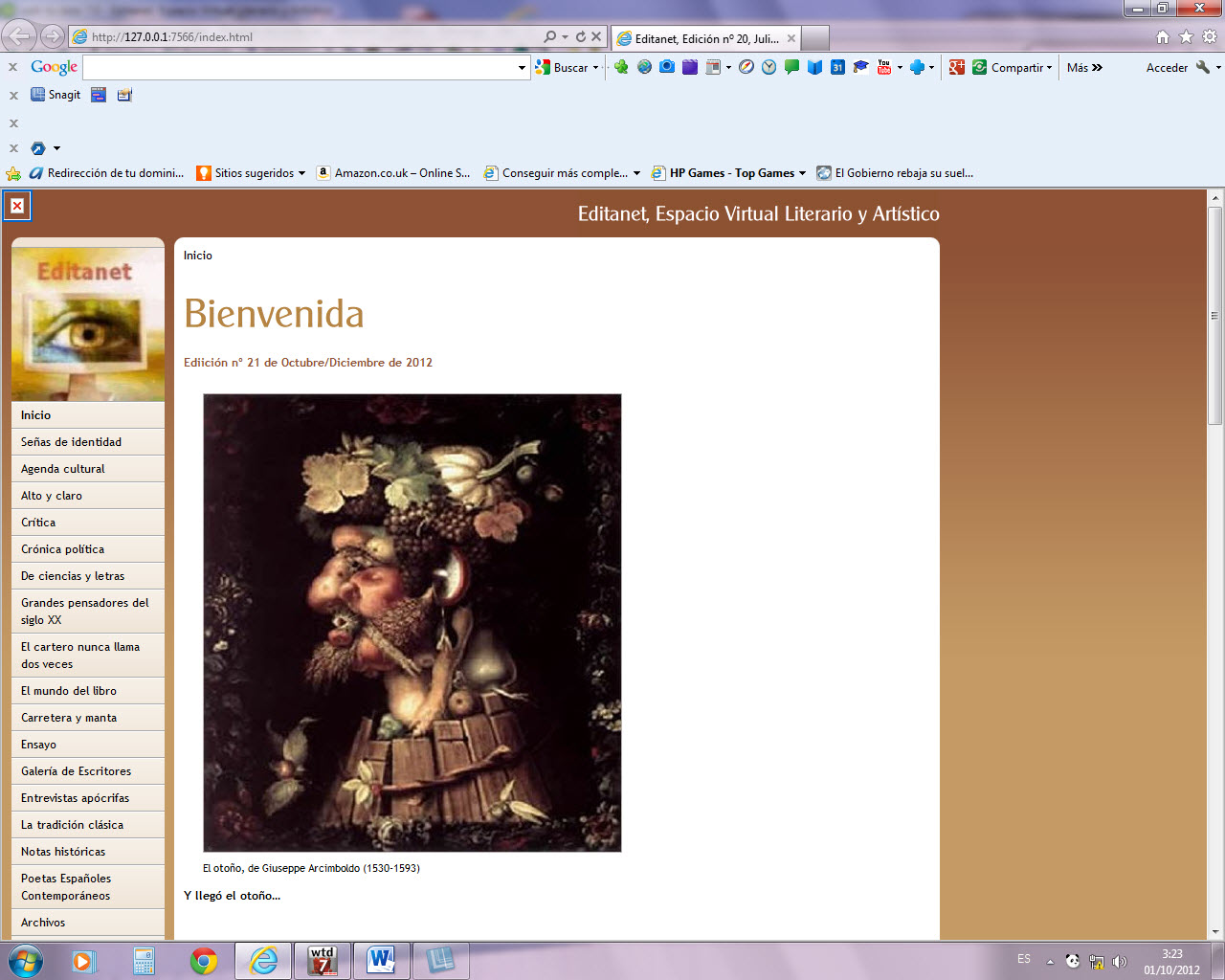
Task: Click the Inicio breadcrumb link
Action: [x=198, y=256]
